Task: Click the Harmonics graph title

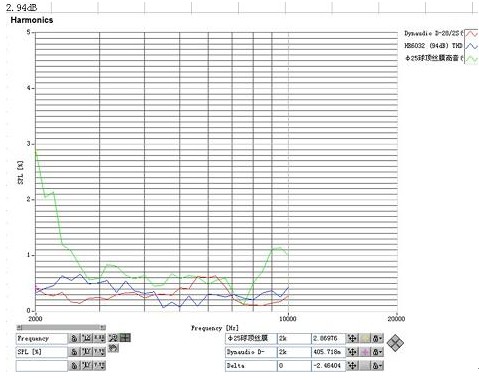Action: pyautogui.click(x=32, y=20)
